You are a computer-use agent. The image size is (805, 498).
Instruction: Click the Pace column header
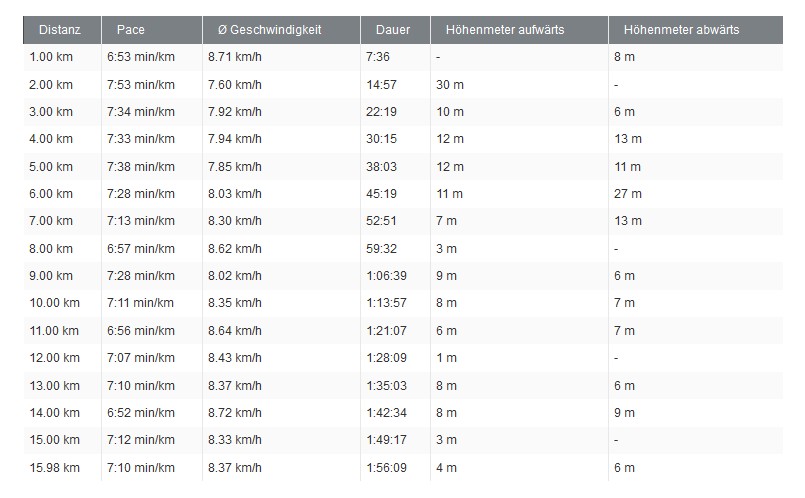131,30
